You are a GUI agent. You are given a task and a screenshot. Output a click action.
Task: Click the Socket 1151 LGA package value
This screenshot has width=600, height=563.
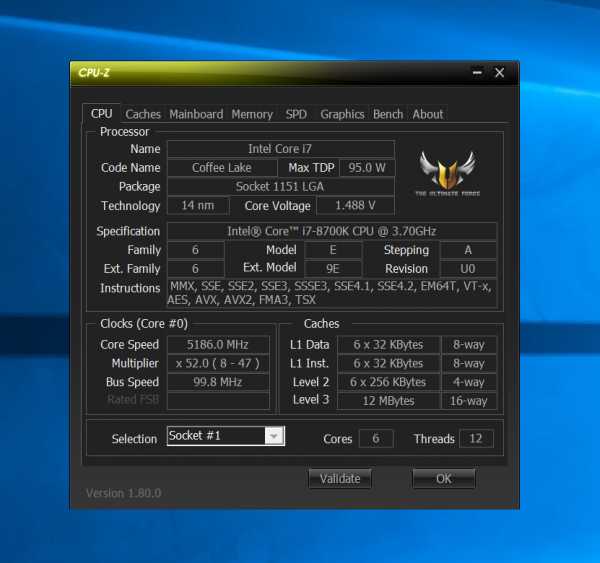[280, 186]
